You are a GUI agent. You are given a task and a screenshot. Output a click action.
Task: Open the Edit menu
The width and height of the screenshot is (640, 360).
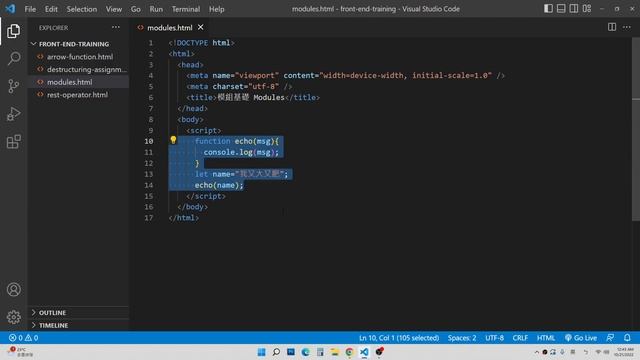coord(51,9)
